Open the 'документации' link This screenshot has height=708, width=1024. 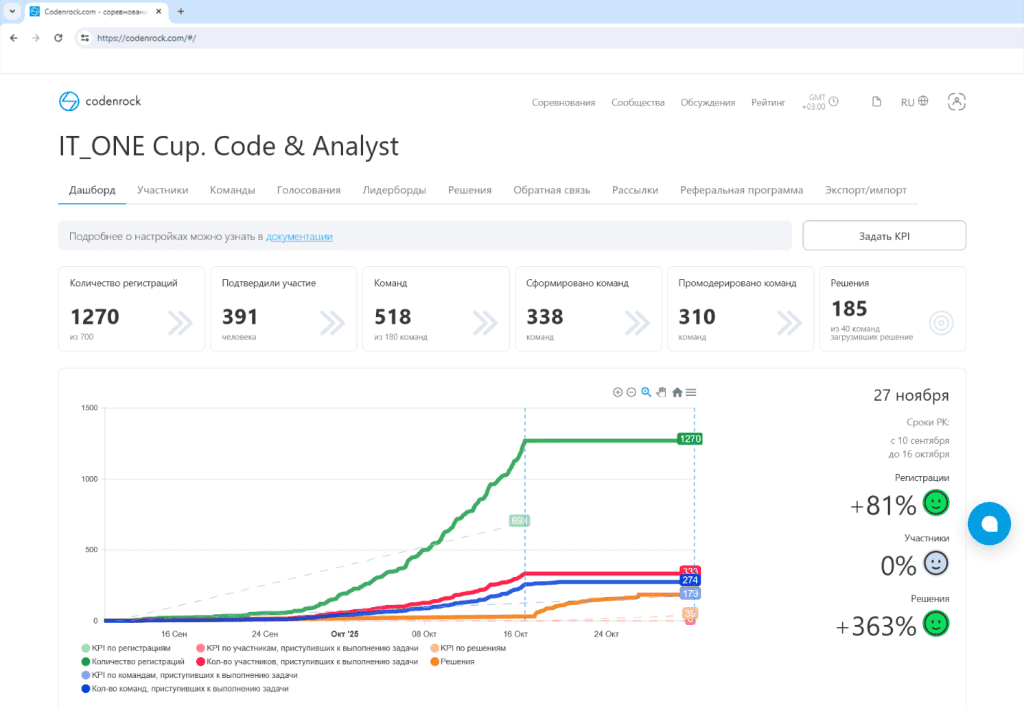(299, 237)
